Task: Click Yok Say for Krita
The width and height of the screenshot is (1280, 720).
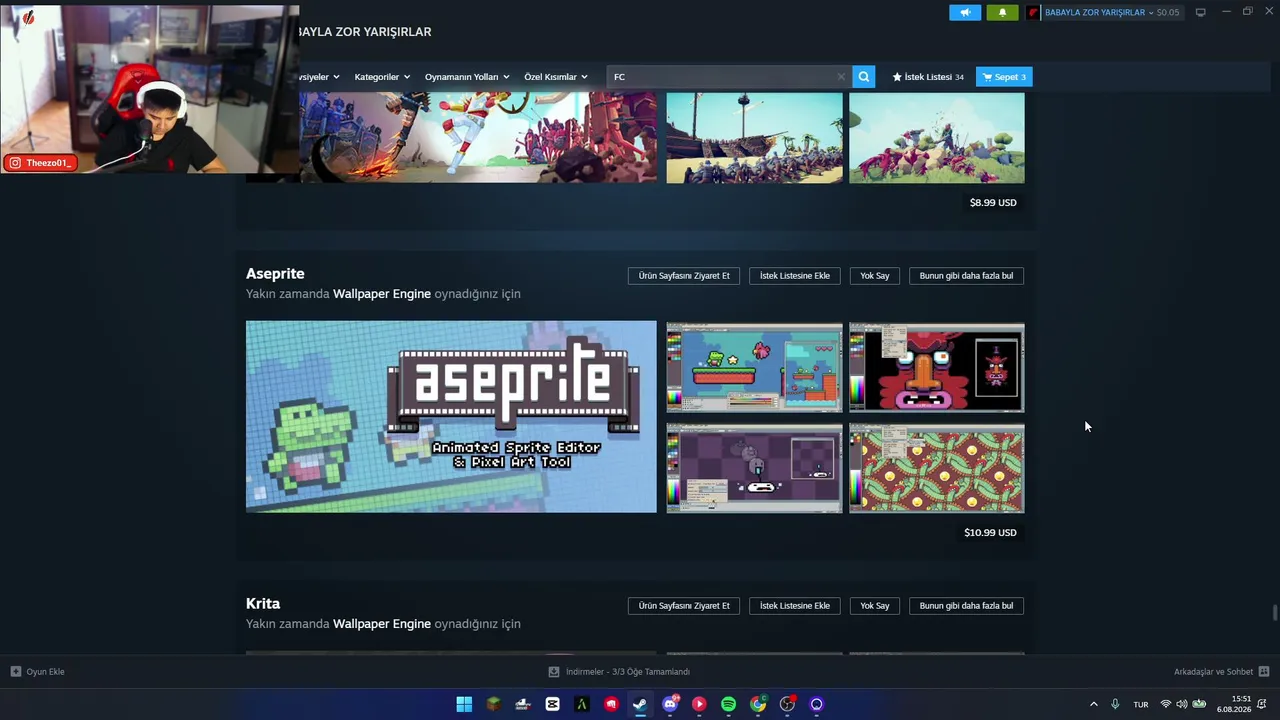Action: [875, 605]
